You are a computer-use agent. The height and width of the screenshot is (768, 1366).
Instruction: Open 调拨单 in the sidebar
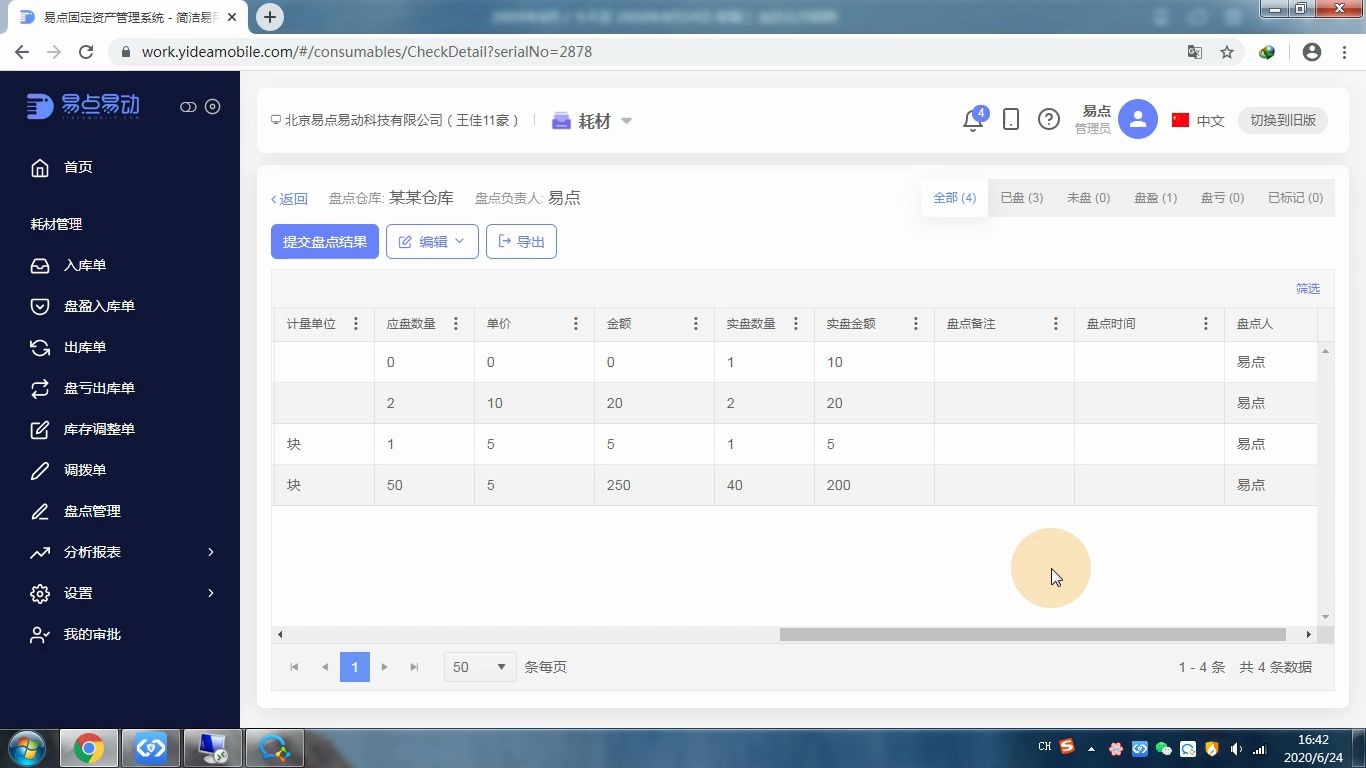pyautogui.click(x=85, y=470)
